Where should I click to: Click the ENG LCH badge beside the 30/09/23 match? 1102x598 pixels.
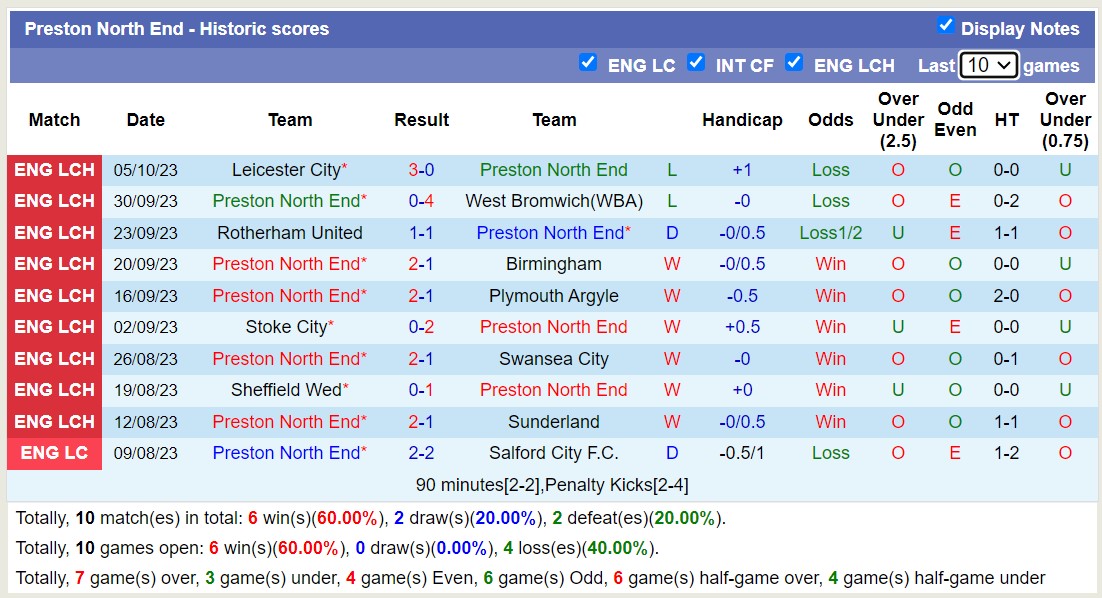point(54,201)
